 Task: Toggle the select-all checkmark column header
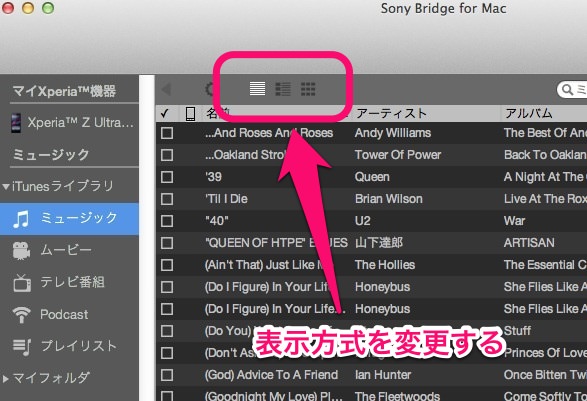point(165,113)
